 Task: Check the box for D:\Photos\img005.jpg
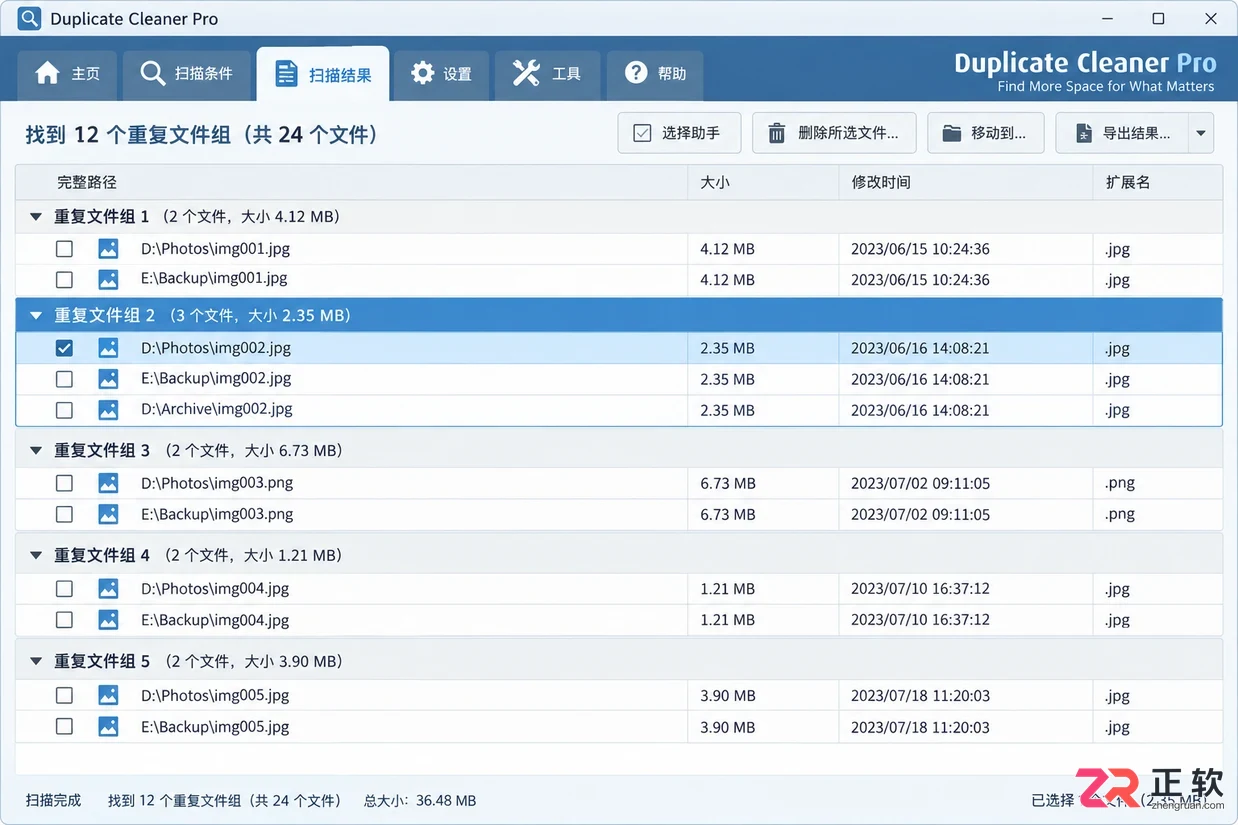pos(64,696)
